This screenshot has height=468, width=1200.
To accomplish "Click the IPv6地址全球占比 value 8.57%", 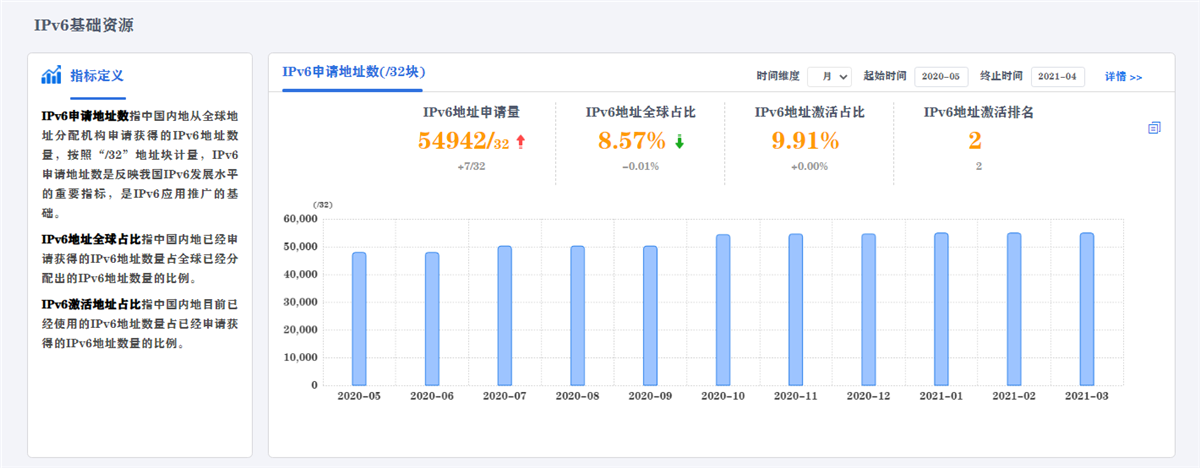I will coord(632,141).
